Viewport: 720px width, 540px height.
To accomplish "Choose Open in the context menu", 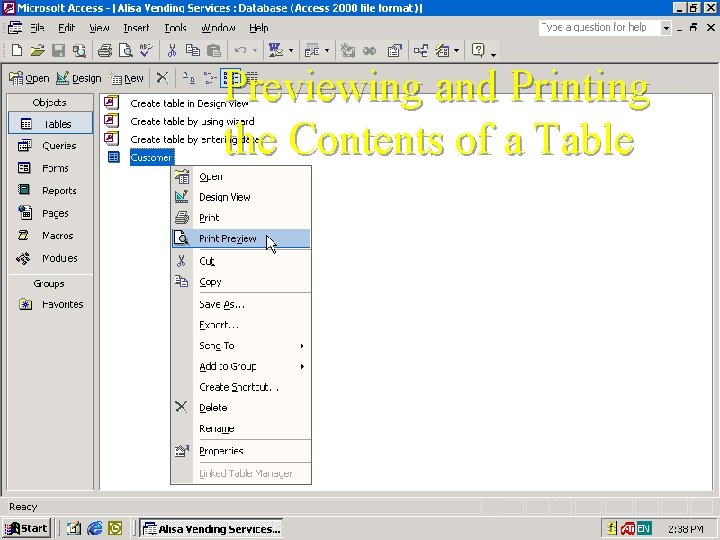I will coord(241,176).
